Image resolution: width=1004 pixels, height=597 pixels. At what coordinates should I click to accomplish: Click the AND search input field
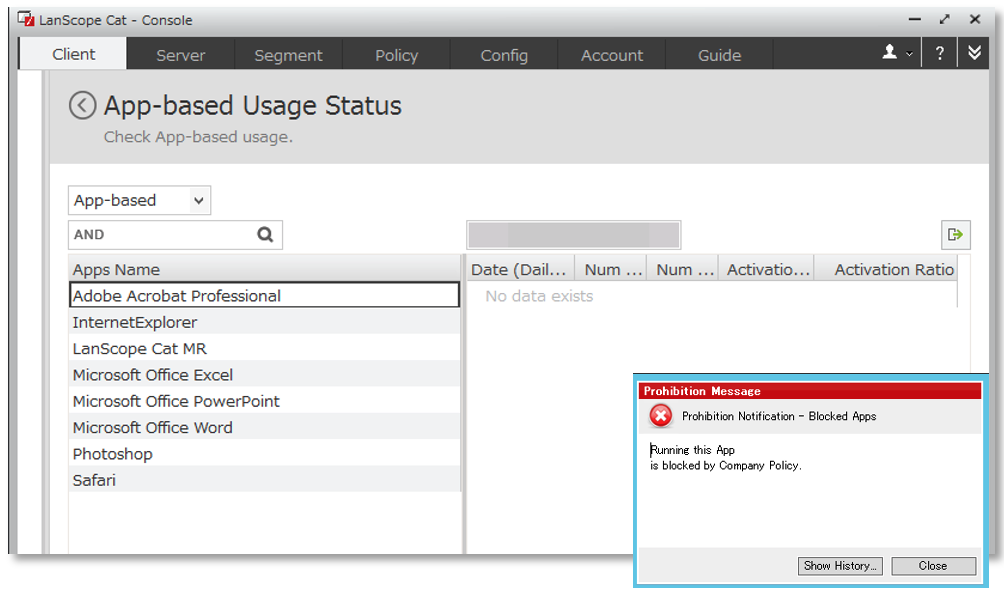[x=160, y=235]
